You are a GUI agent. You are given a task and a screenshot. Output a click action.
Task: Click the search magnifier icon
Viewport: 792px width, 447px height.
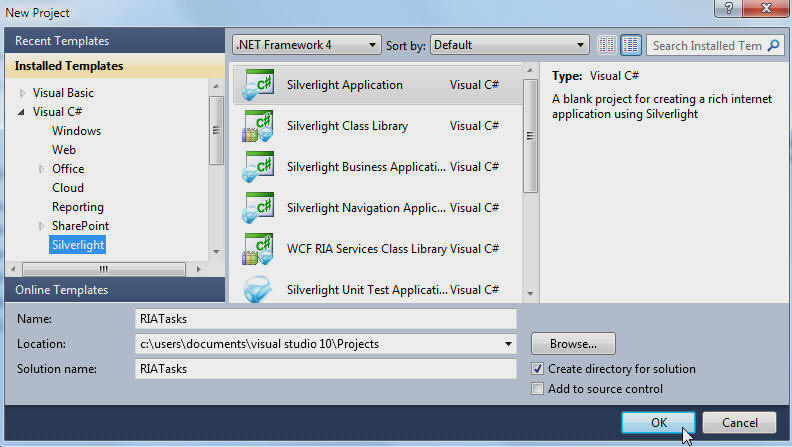773,45
